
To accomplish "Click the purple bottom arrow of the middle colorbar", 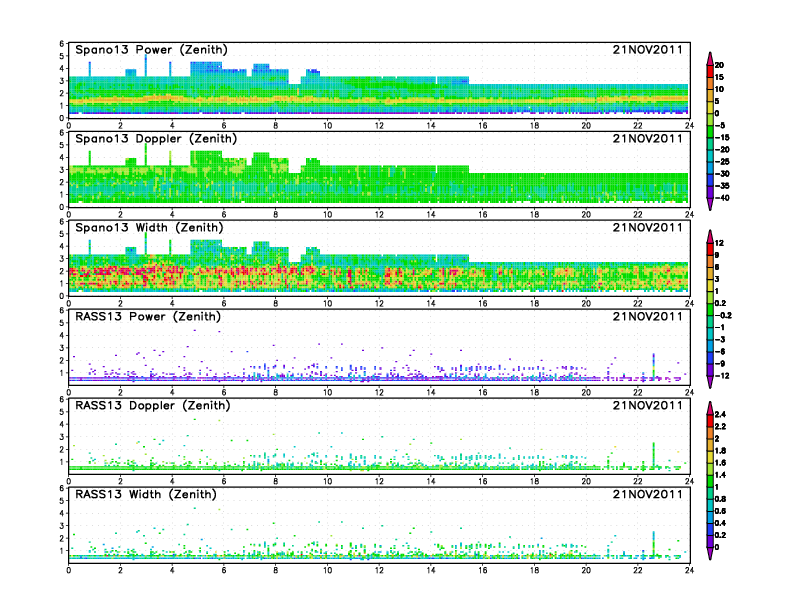I will click(x=710, y=382).
